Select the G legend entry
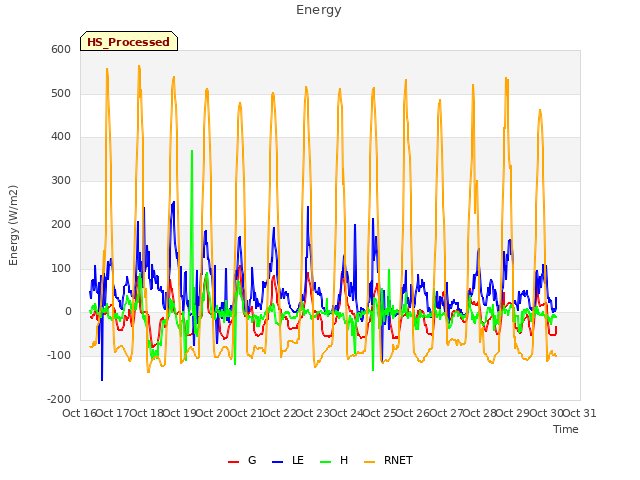Screen dimensions: 640x480 click(x=242, y=460)
